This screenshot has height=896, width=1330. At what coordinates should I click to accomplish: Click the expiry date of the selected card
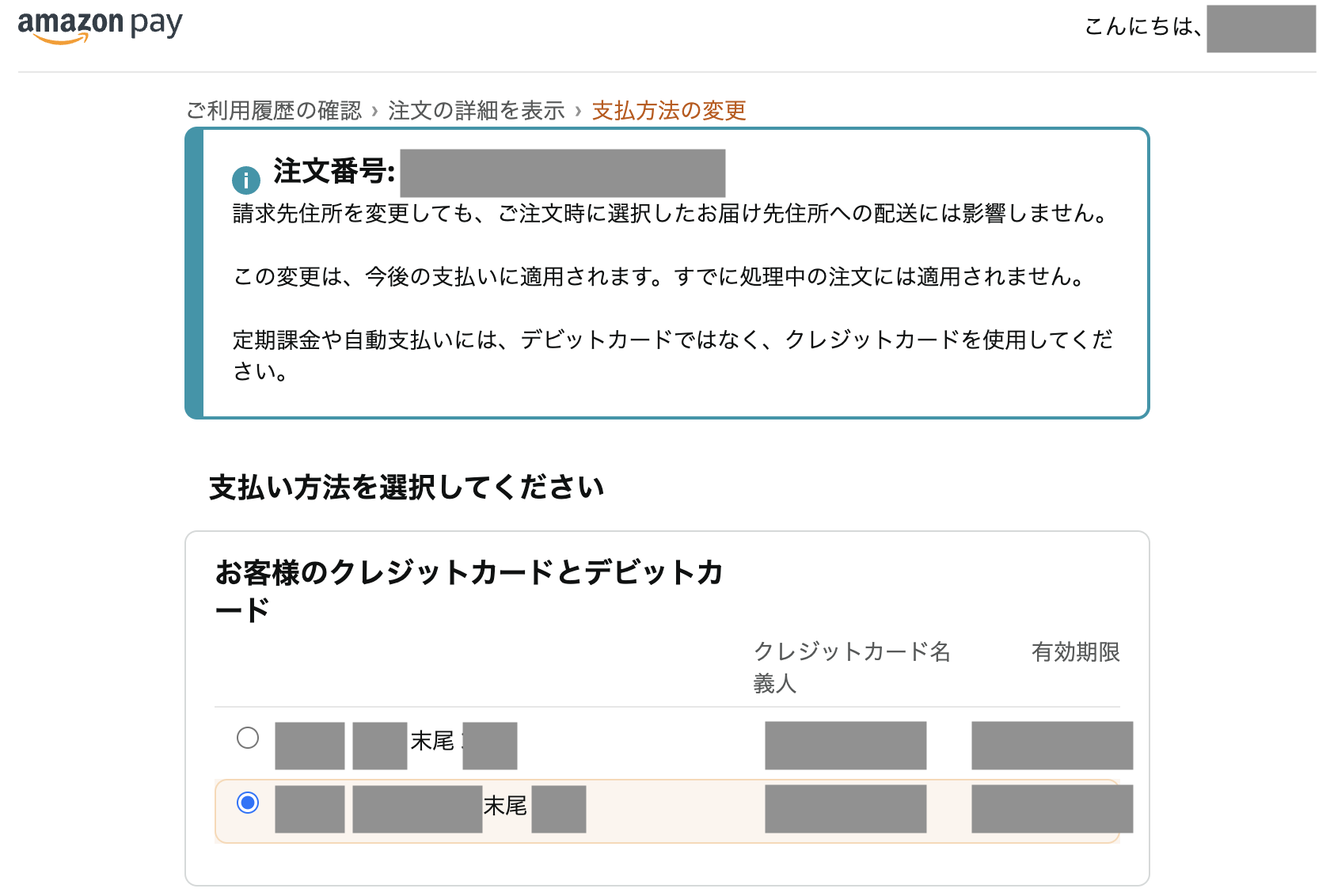tap(1051, 808)
